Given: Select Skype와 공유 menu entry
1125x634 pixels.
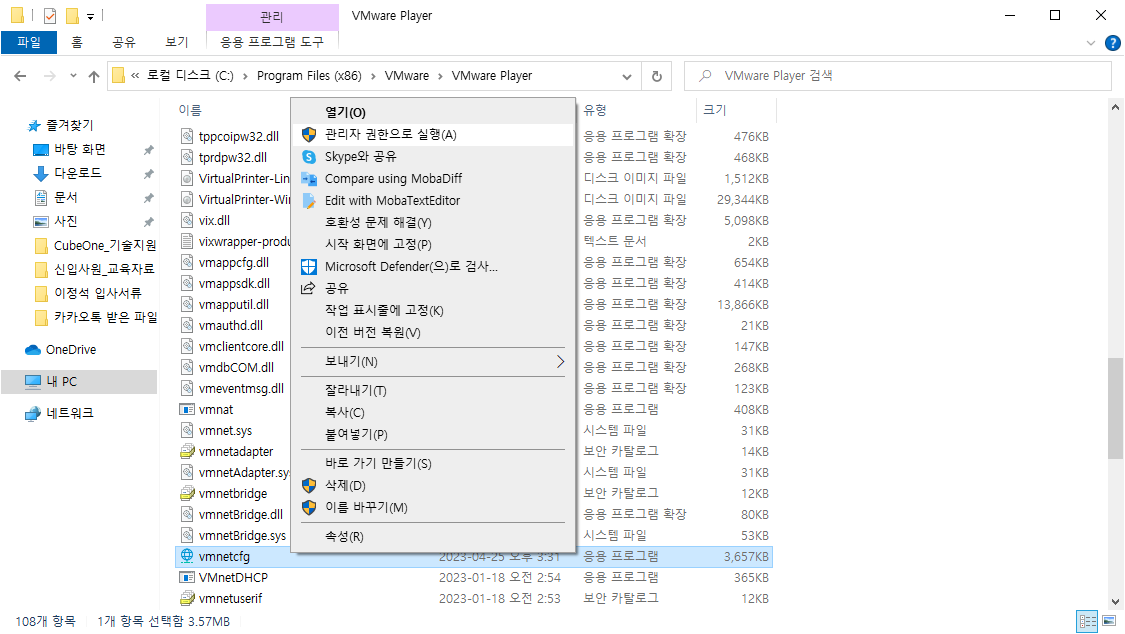Looking at the screenshot, I should pyautogui.click(x=433, y=156).
